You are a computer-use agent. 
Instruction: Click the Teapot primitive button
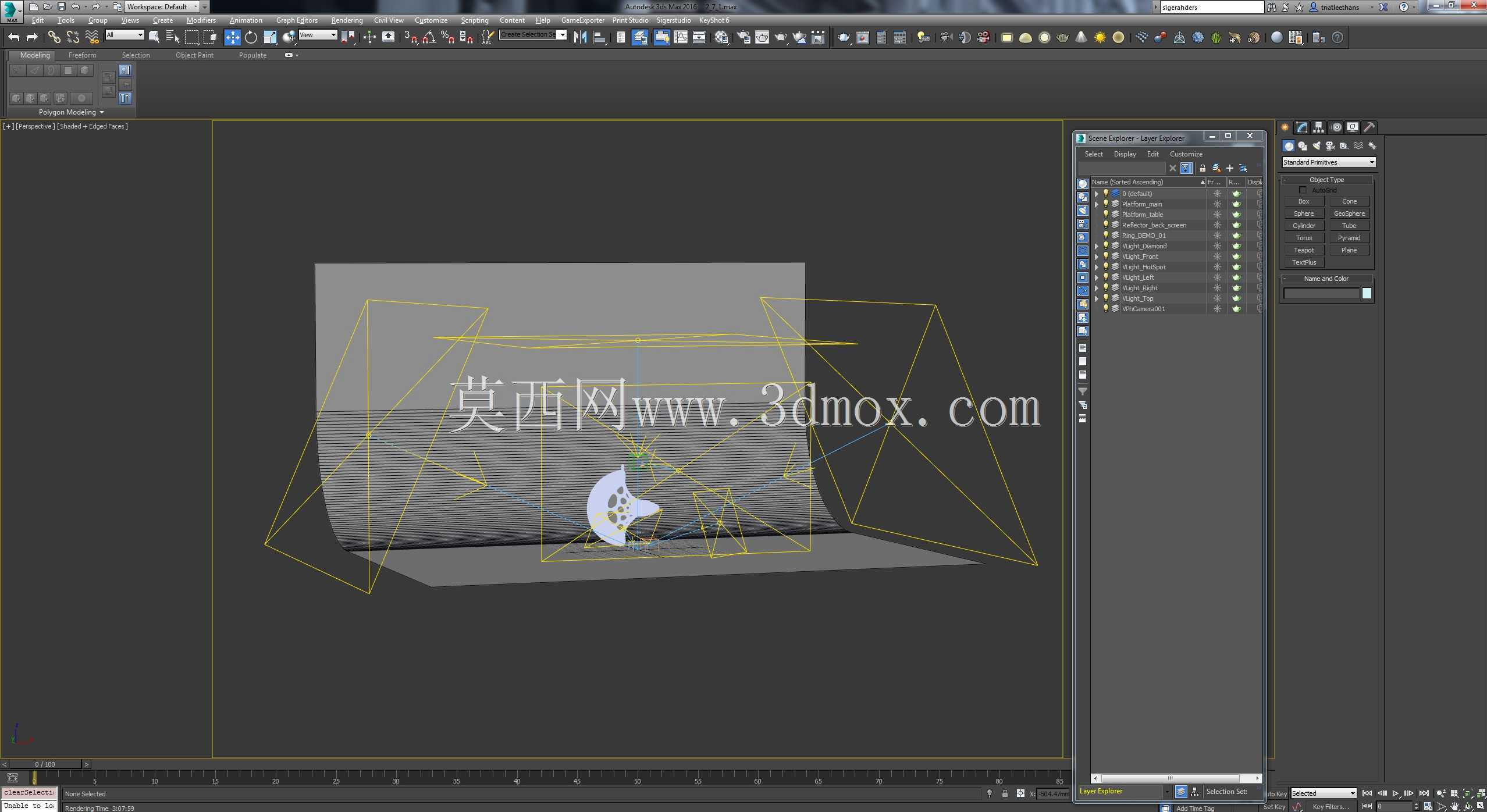[x=1304, y=250]
